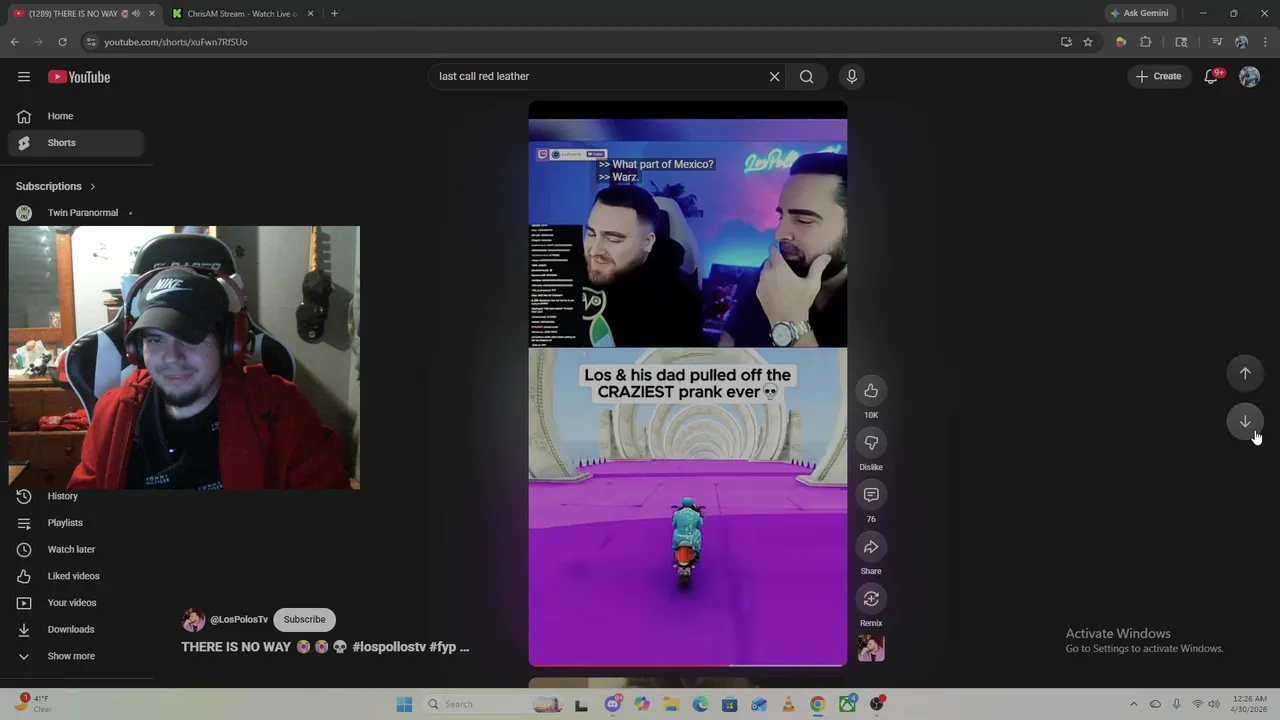Go to next Short with down arrow
The image size is (1280, 720).
(1245, 422)
